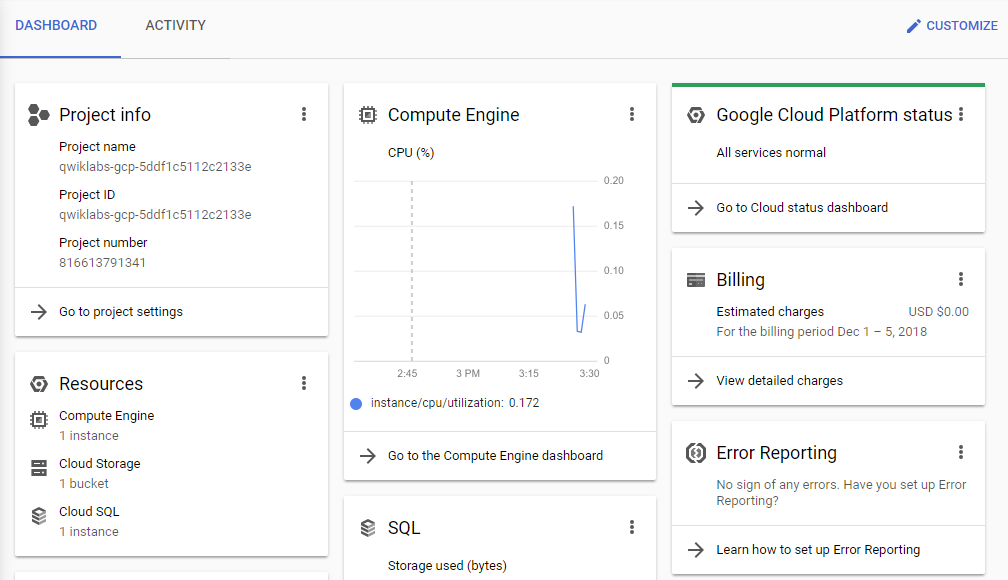Click the Project info hexagons icon
Viewport: 1008px width, 580px height.
coord(39,115)
